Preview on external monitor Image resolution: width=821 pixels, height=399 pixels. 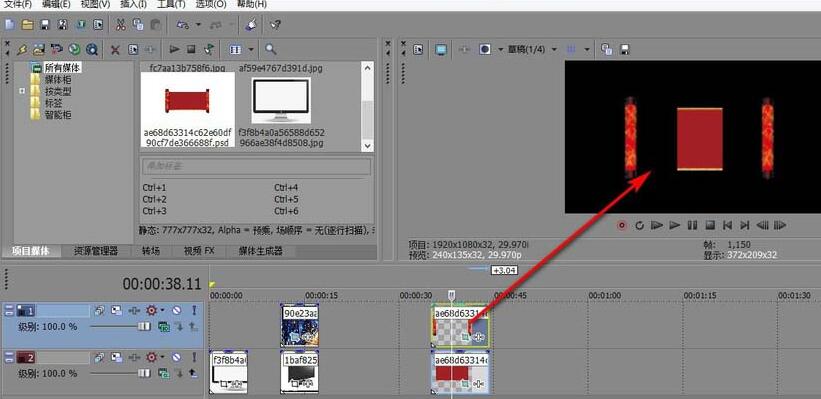point(441,49)
